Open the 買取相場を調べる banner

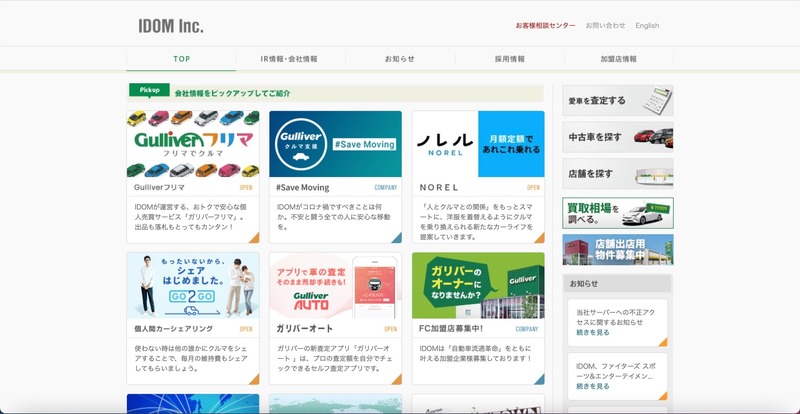[617, 213]
